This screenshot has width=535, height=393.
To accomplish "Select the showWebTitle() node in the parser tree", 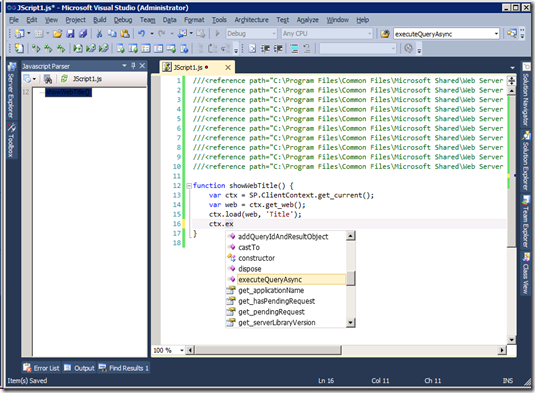I will [x=68, y=92].
